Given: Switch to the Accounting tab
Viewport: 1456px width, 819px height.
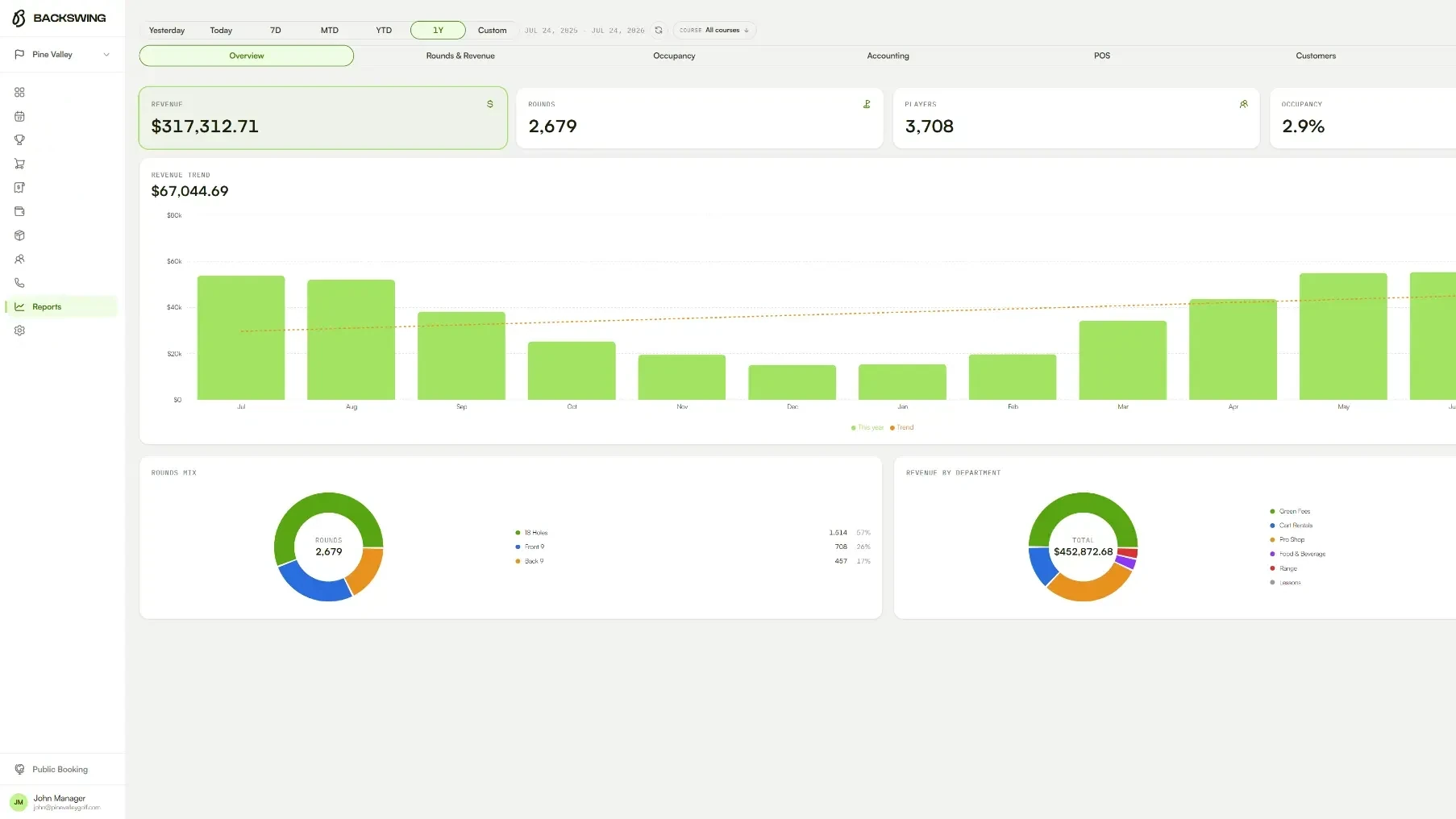Looking at the screenshot, I should [x=888, y=56].
